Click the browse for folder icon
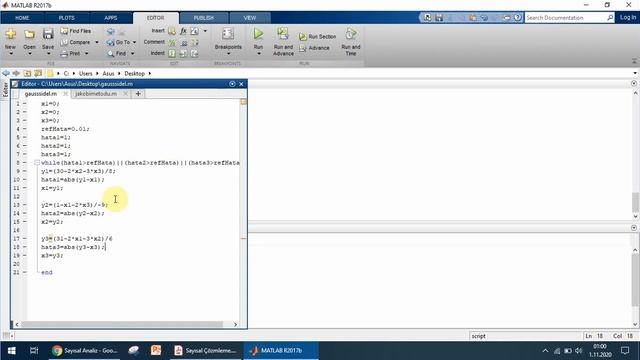 pyautogui.click(x=38, y=73)
